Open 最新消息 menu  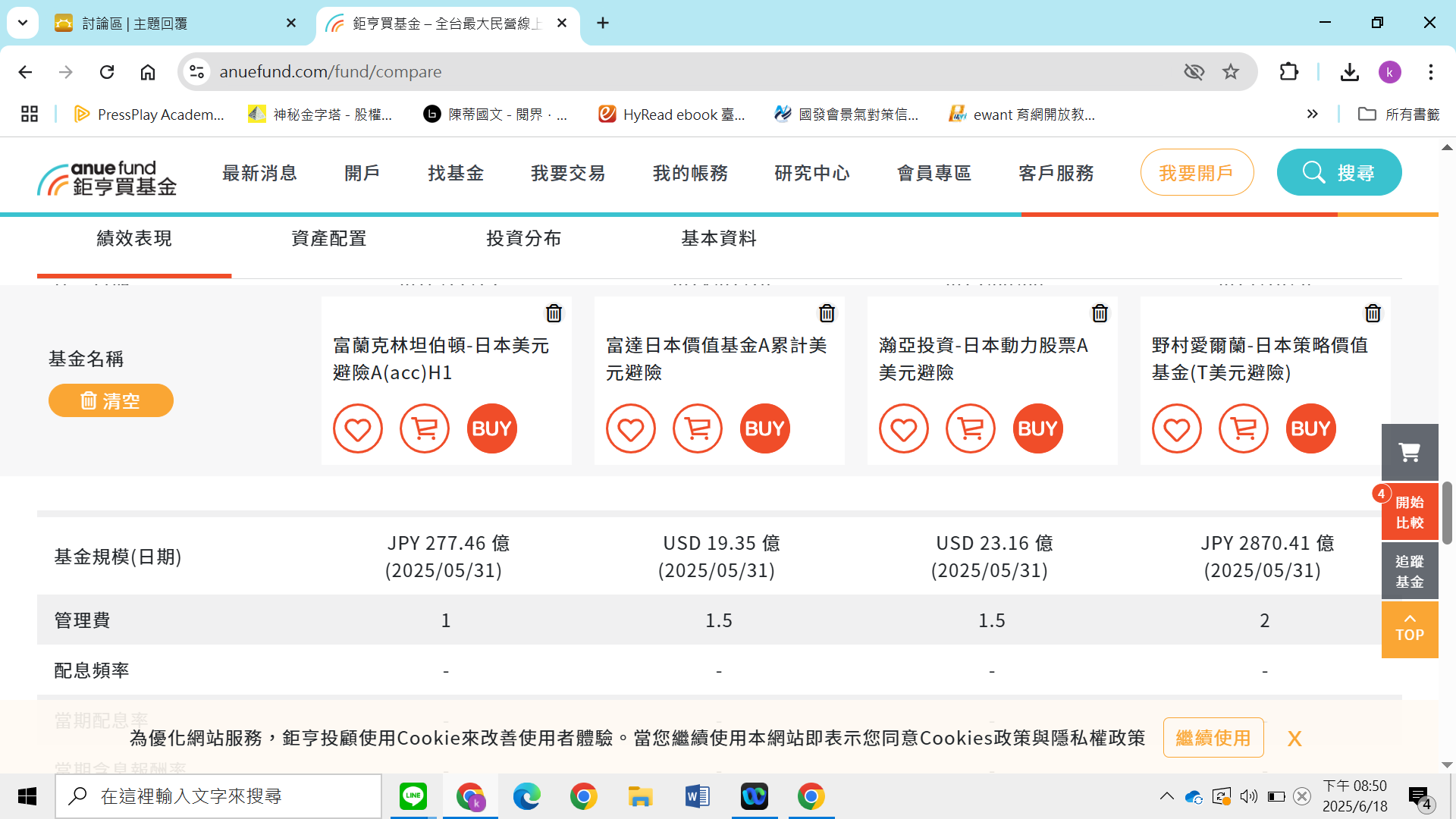point(259,174)
